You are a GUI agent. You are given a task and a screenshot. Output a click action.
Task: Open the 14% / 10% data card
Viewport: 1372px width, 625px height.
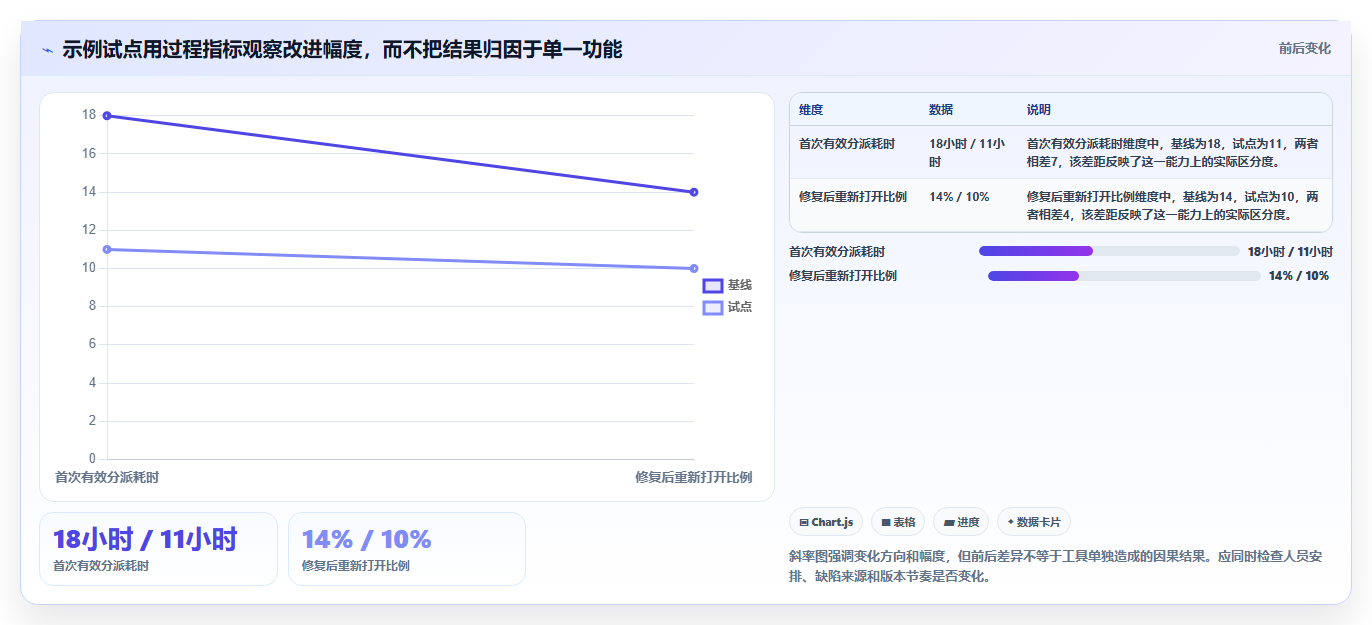pos(406,549)
